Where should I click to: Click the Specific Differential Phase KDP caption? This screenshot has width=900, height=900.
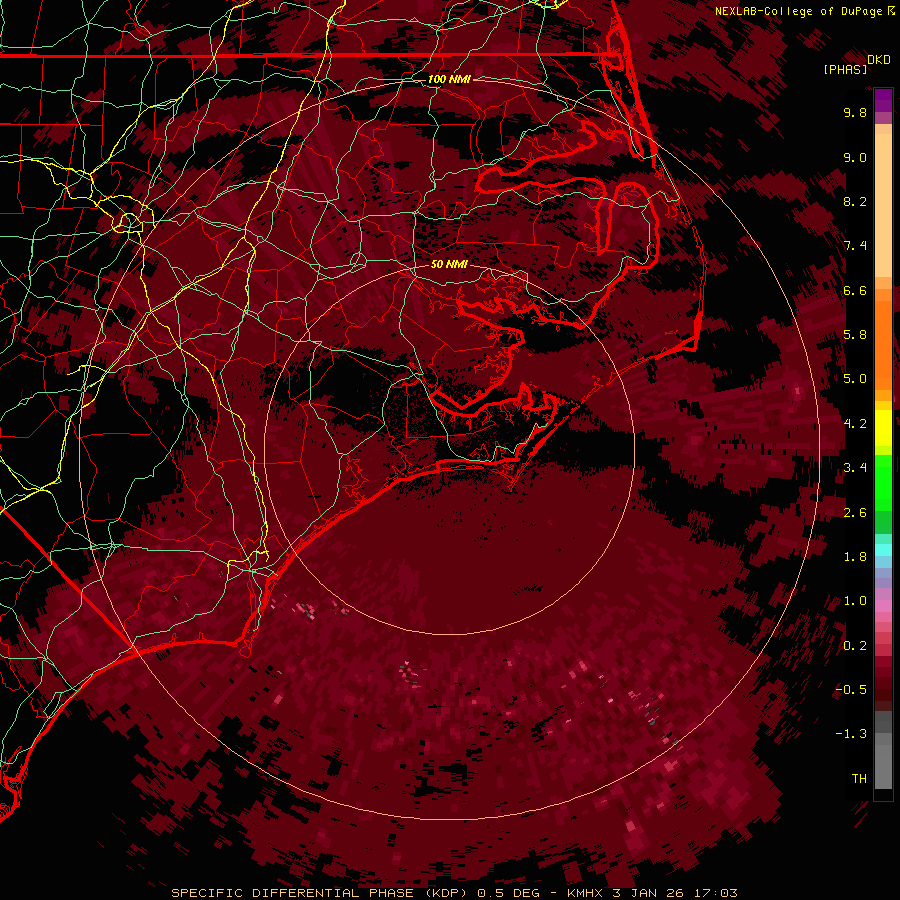click(x=455, y=893)
